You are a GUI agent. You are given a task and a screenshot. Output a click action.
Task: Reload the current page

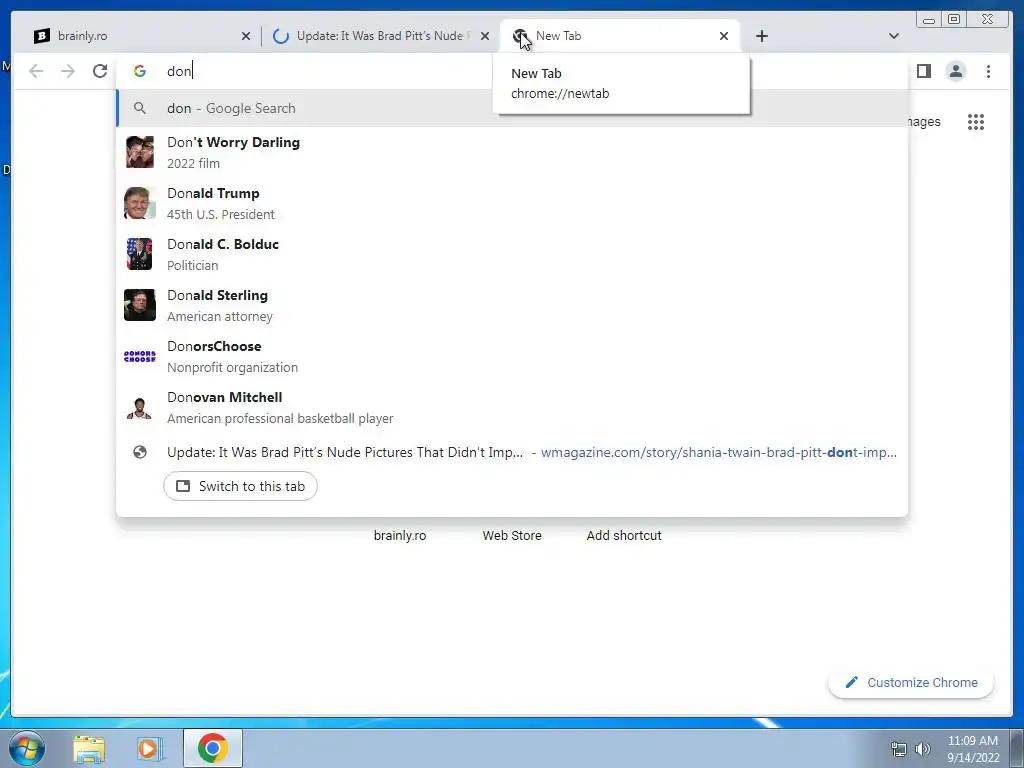pos(100,71)
